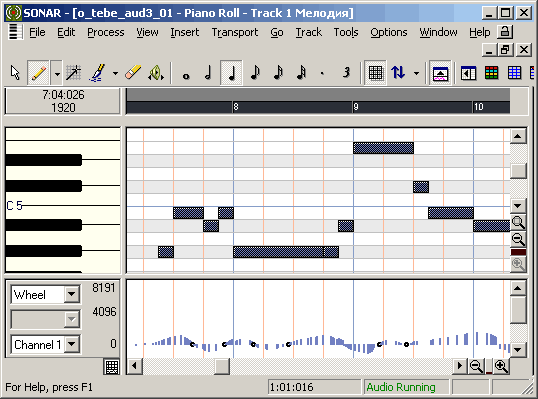Open the Channel 1 dropdown
Screen dimensions: 538x399
72,343
